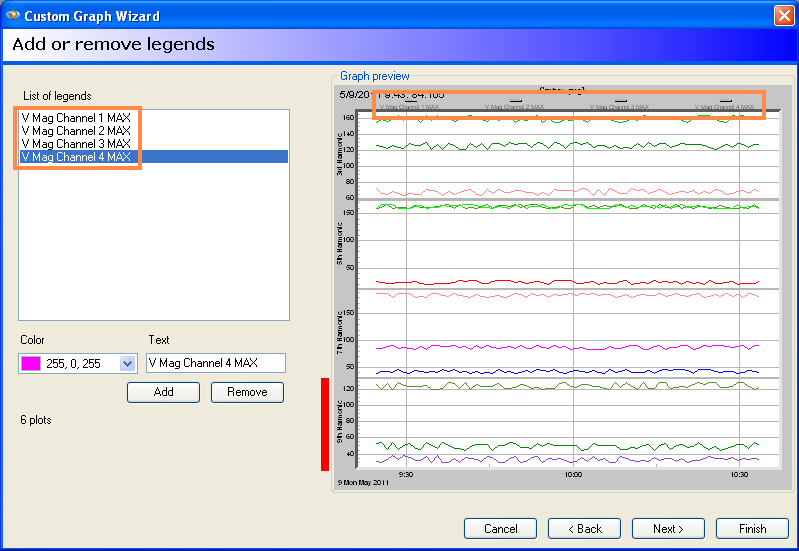This screenshot has width=799, height=551.
Task: Click Finish to complete the wizard
Action: [x=752, y=528]
